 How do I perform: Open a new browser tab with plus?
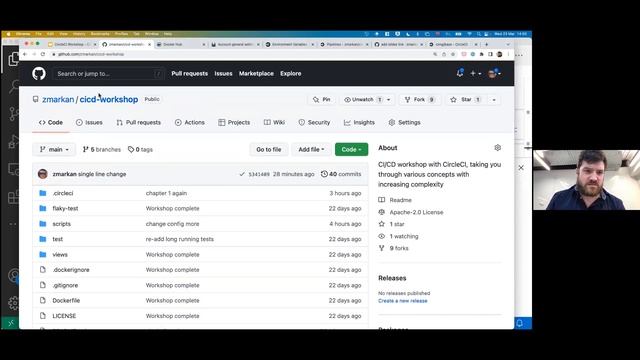(486, 44)
